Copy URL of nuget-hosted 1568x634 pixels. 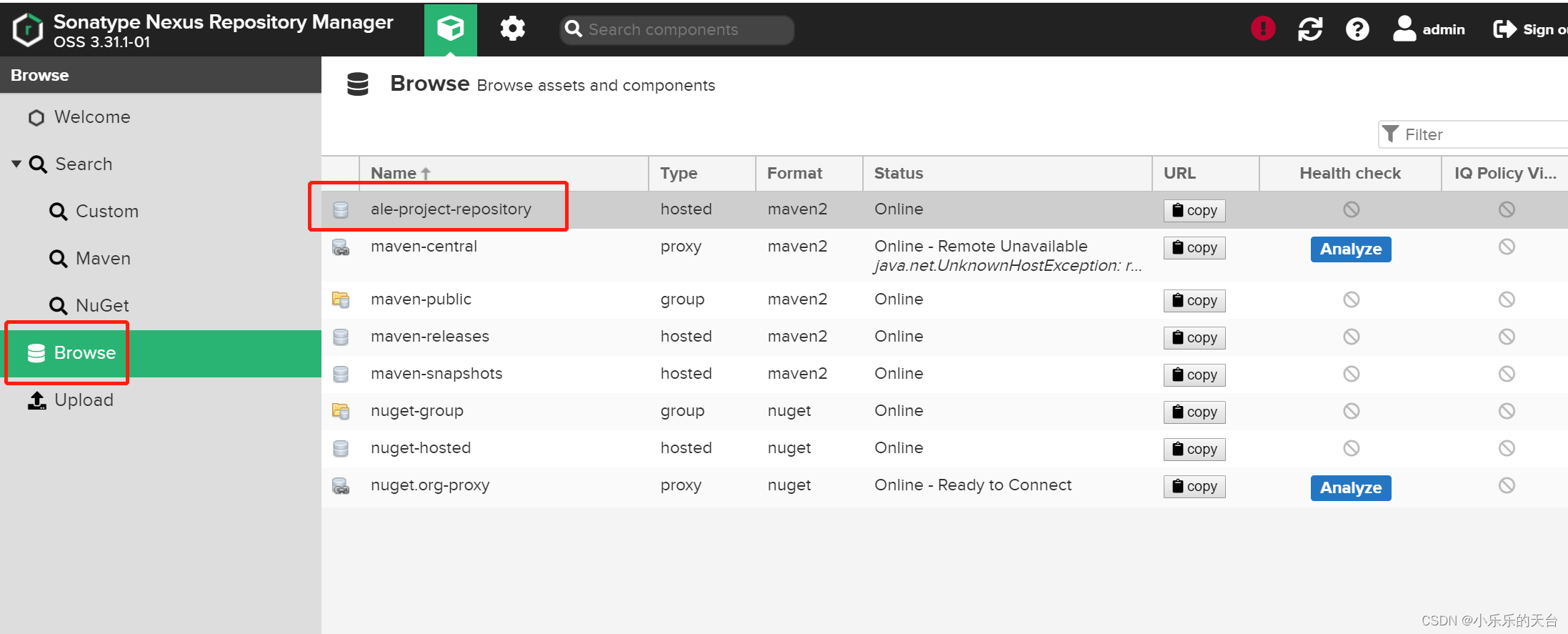(x=1194, y=449)
